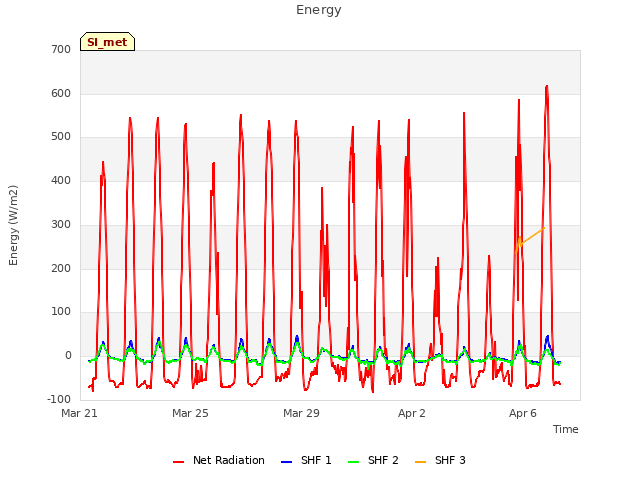Click the Apr 2 x-axis tick label

pyautogui.click(x=412, y=413)
